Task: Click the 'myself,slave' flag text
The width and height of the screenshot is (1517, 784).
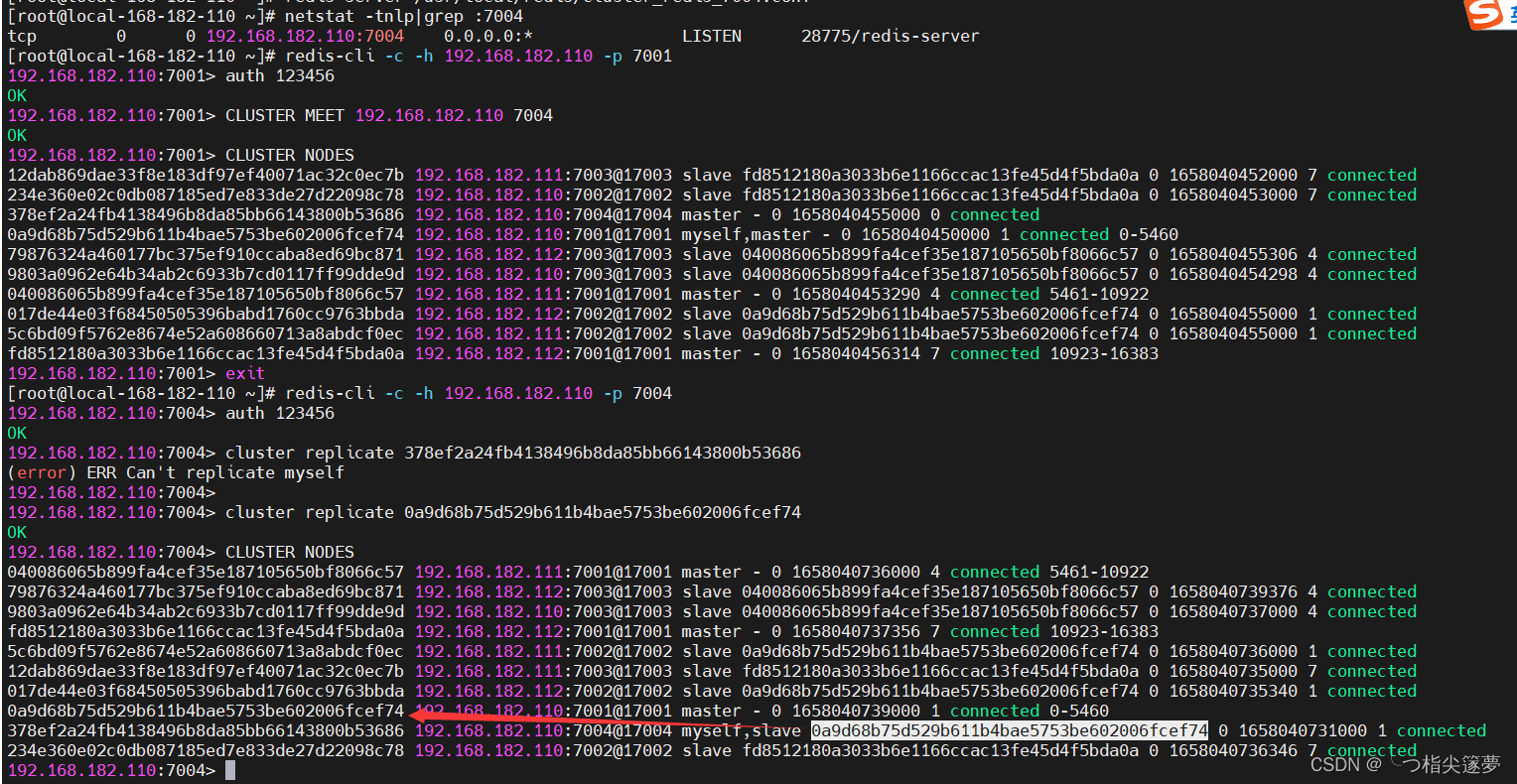Action: (742, 730)
